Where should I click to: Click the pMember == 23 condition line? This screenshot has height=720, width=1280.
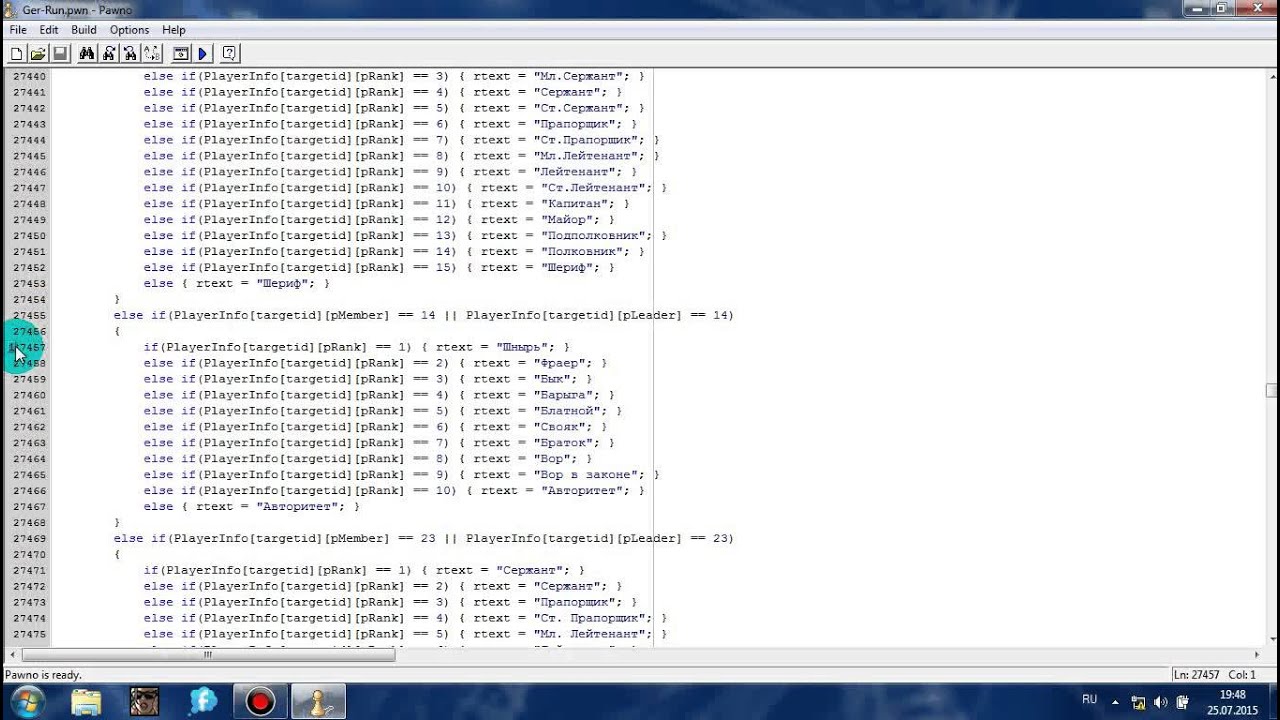[423, 538]
